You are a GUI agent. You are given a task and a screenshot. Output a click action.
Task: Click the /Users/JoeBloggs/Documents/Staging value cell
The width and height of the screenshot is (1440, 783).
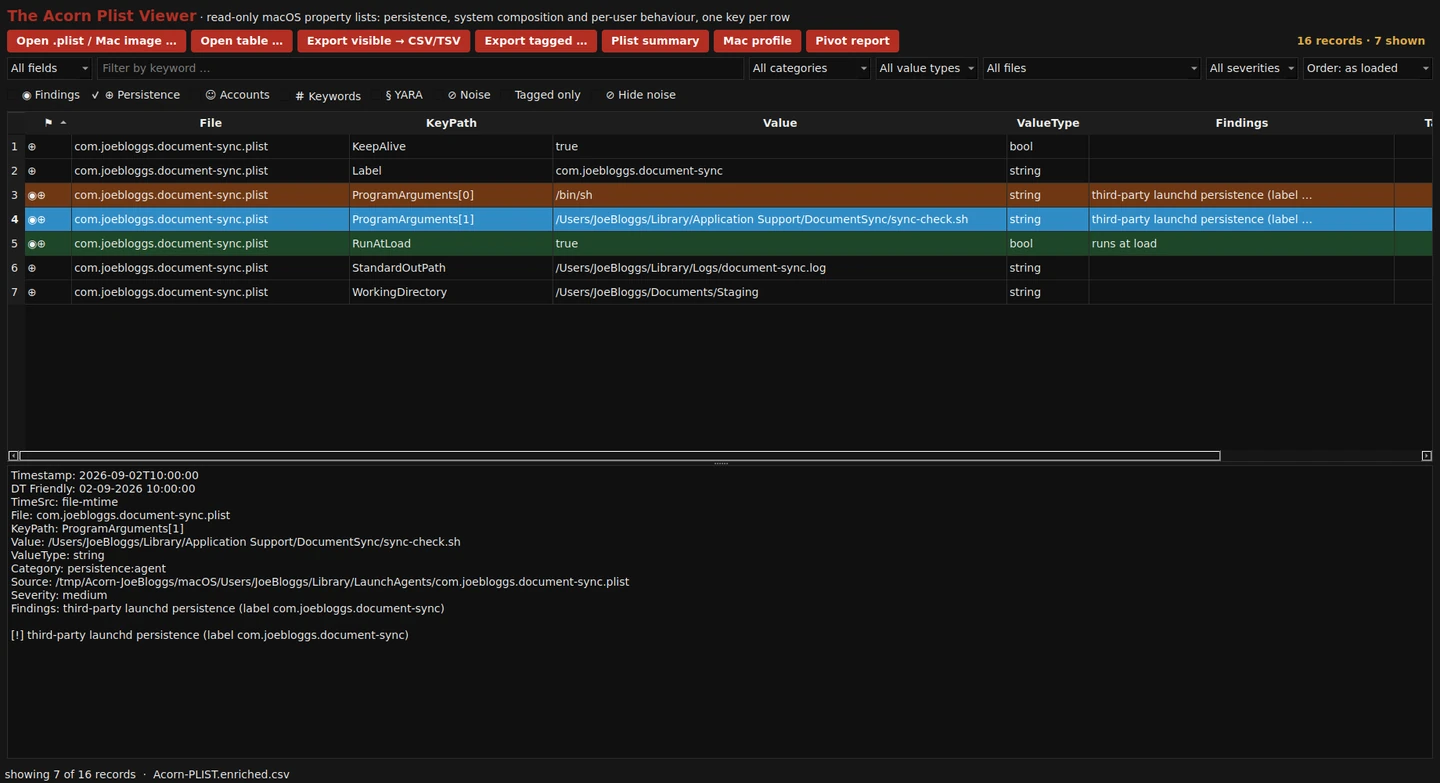(x=780, y=293)
